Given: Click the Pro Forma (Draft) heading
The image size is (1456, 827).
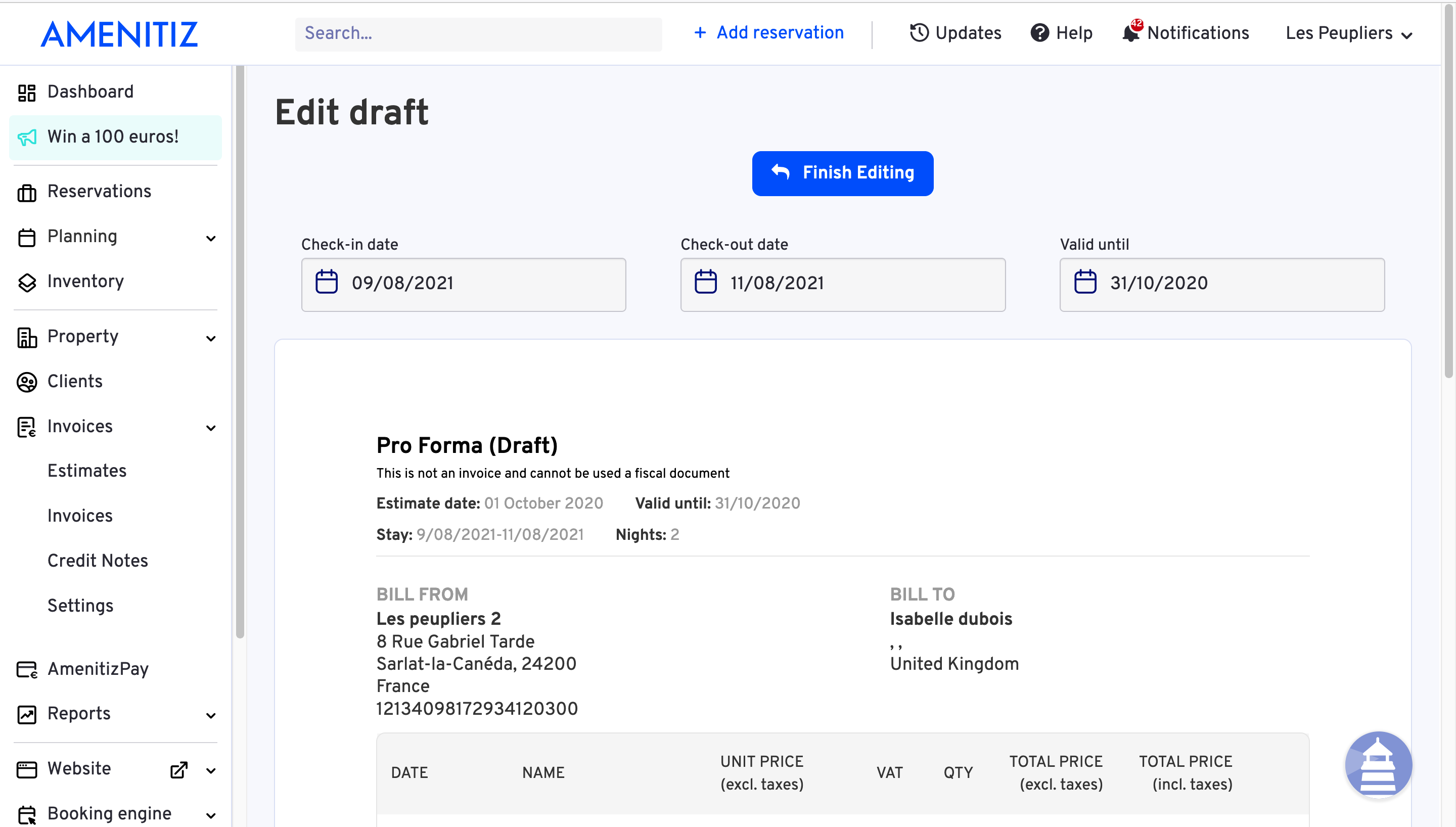Looking at the screenshot, I should pos(467,445).
